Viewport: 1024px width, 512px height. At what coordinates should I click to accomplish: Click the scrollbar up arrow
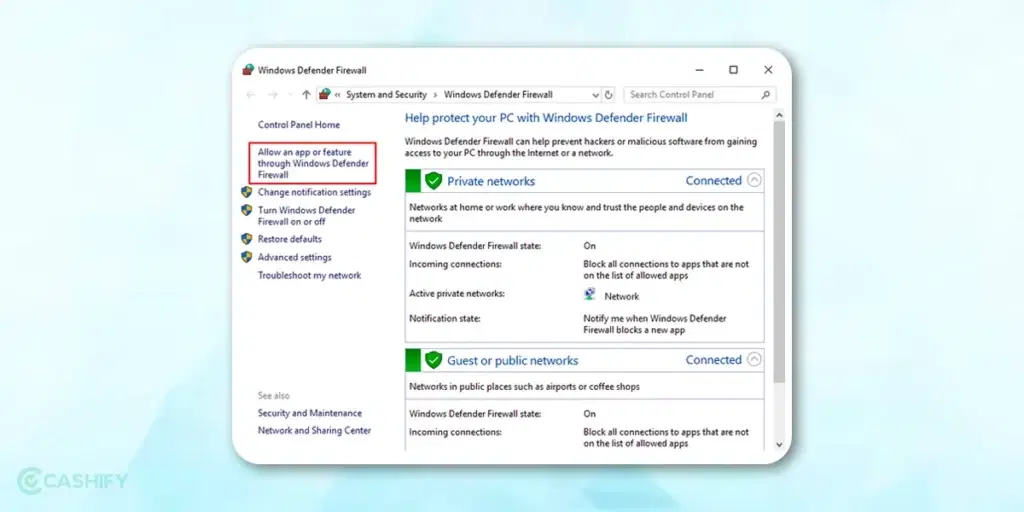tap(778, 115)
